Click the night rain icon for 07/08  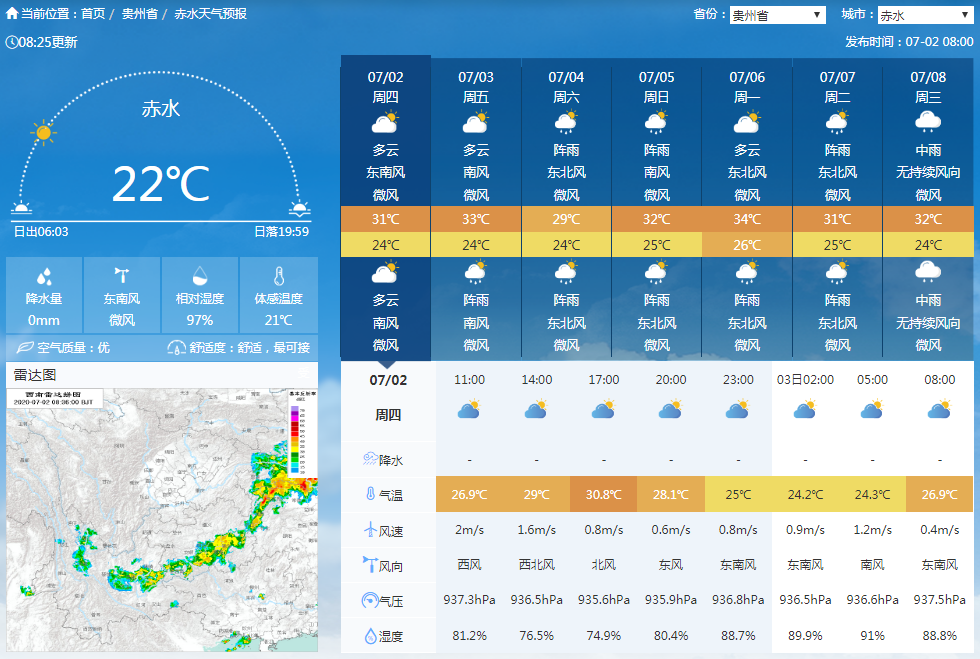tap(928, 272)
